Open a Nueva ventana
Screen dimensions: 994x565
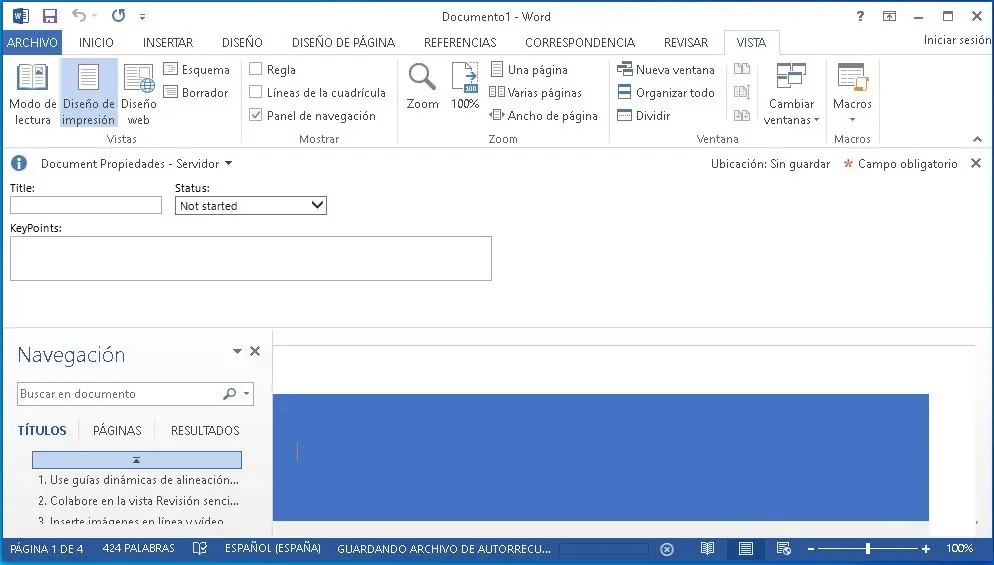[666, 70]
